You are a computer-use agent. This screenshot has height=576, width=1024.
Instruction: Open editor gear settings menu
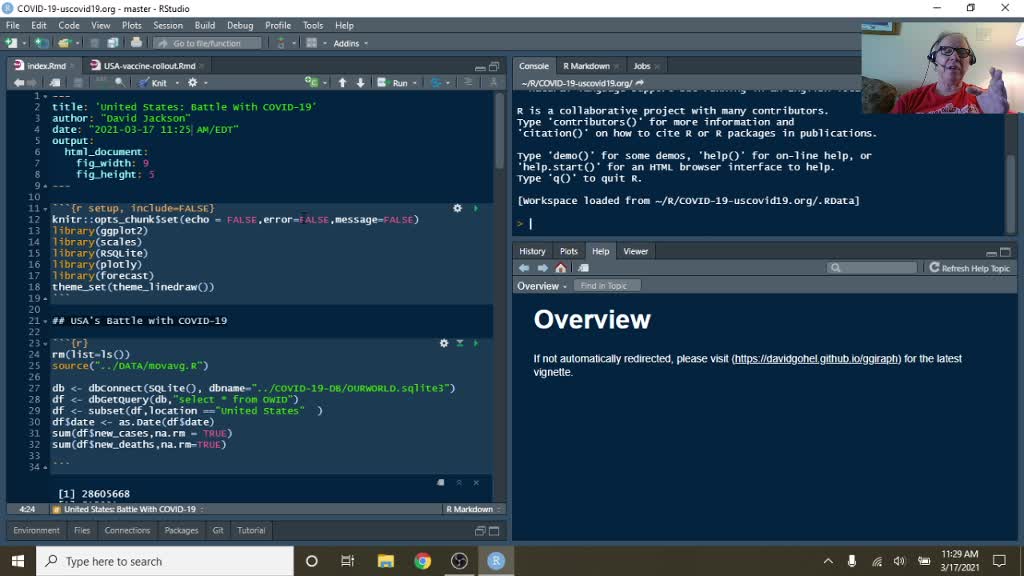click(193, 83)
